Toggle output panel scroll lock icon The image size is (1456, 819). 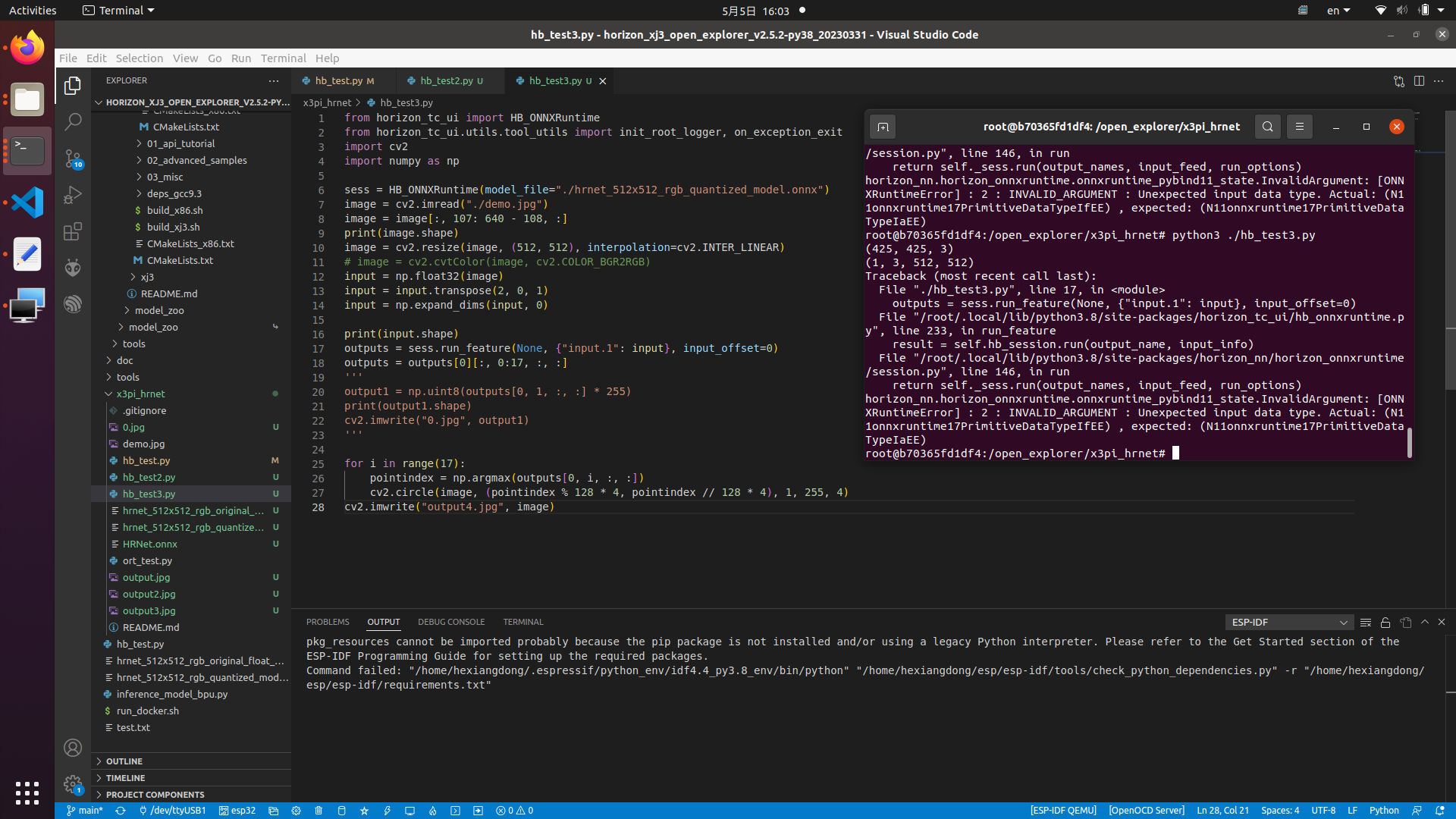[x=1385, y=623]
